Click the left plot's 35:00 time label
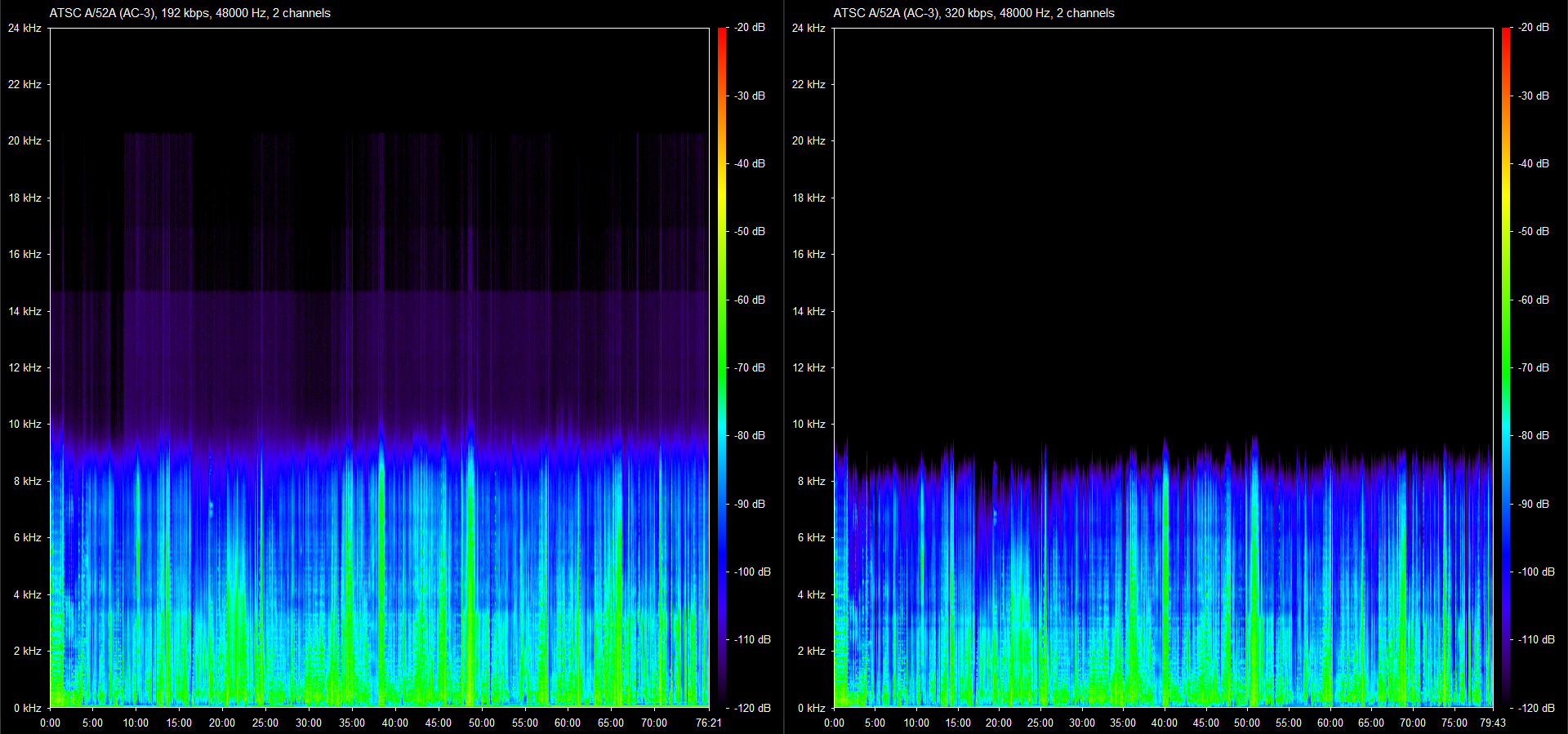This screenshot has height=734, width=1568. [352, 723]
